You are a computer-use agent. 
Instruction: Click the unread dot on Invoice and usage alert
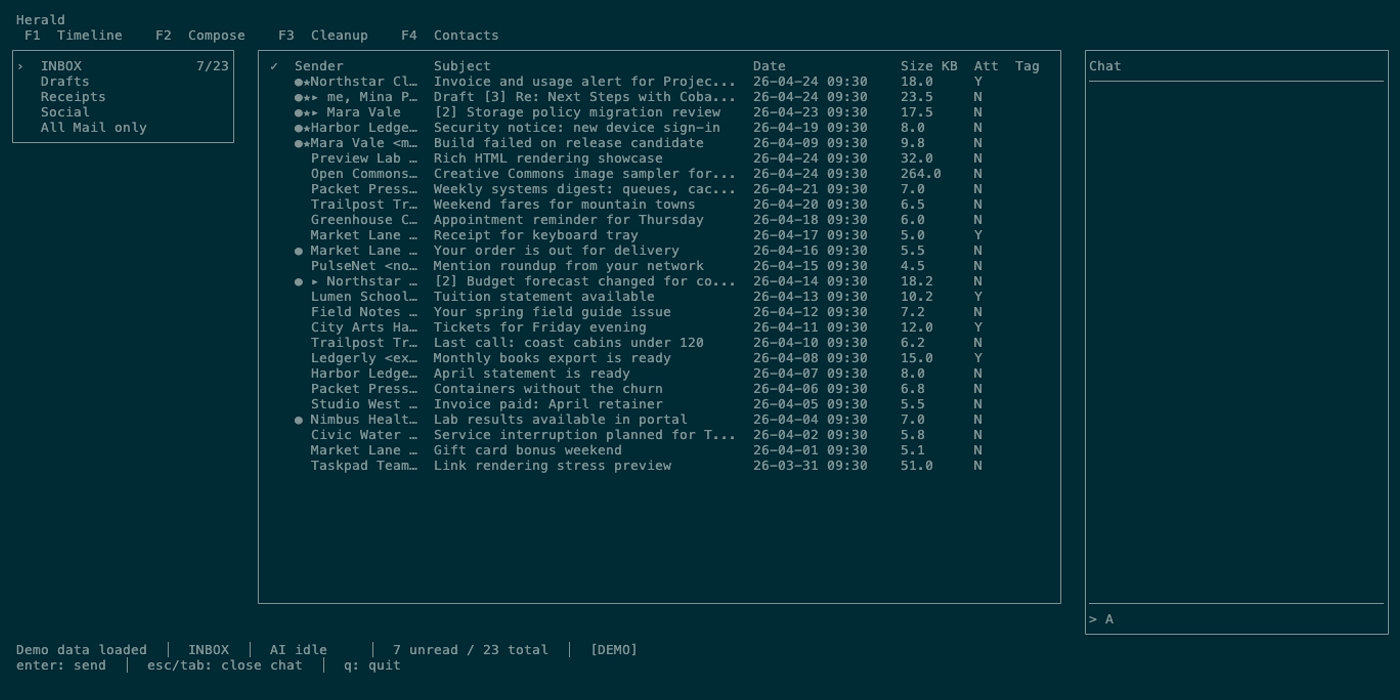pyautogui.click(x=298, y=82)
